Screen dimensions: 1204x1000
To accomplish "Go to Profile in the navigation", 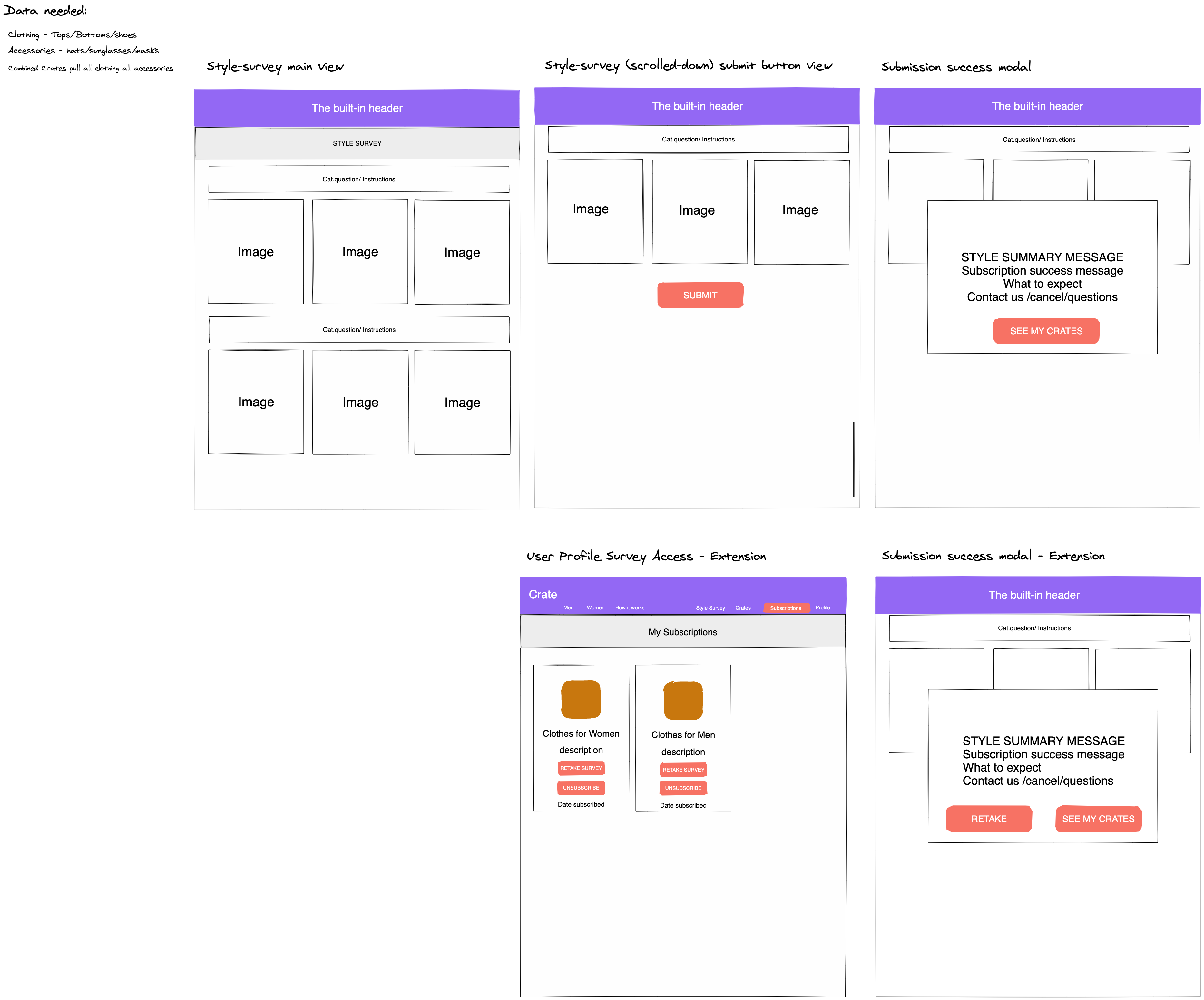I will pyautogui.click(x=822, y=607).
